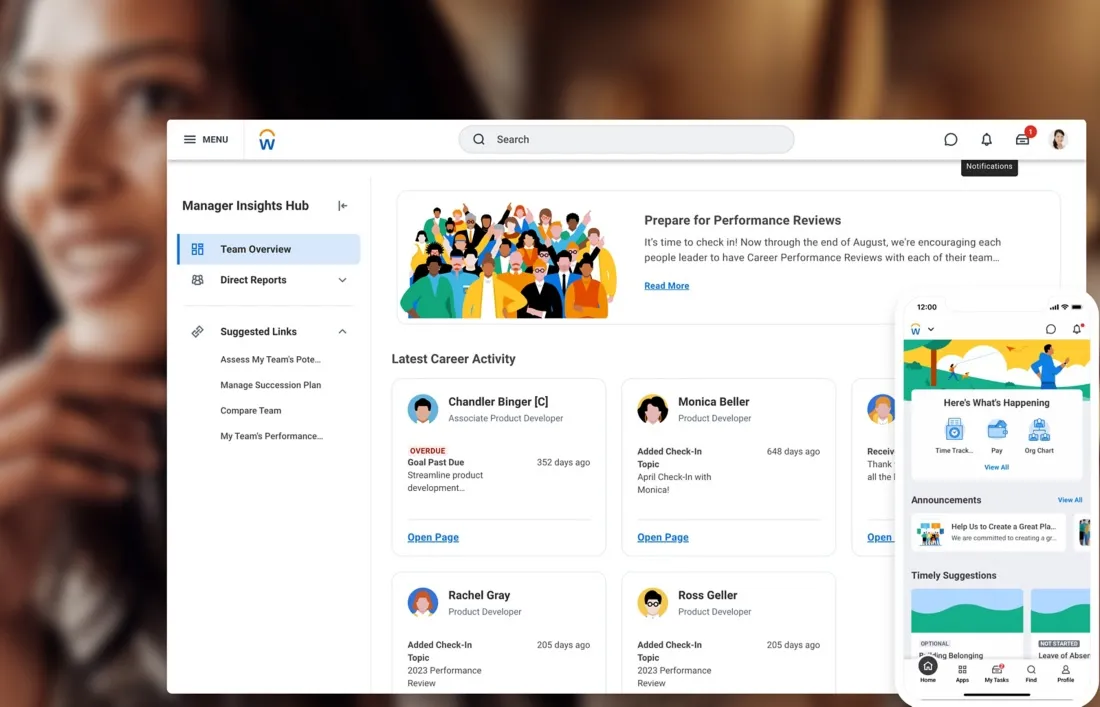Tap the Time Tracking icon on phone

point(954,430)
